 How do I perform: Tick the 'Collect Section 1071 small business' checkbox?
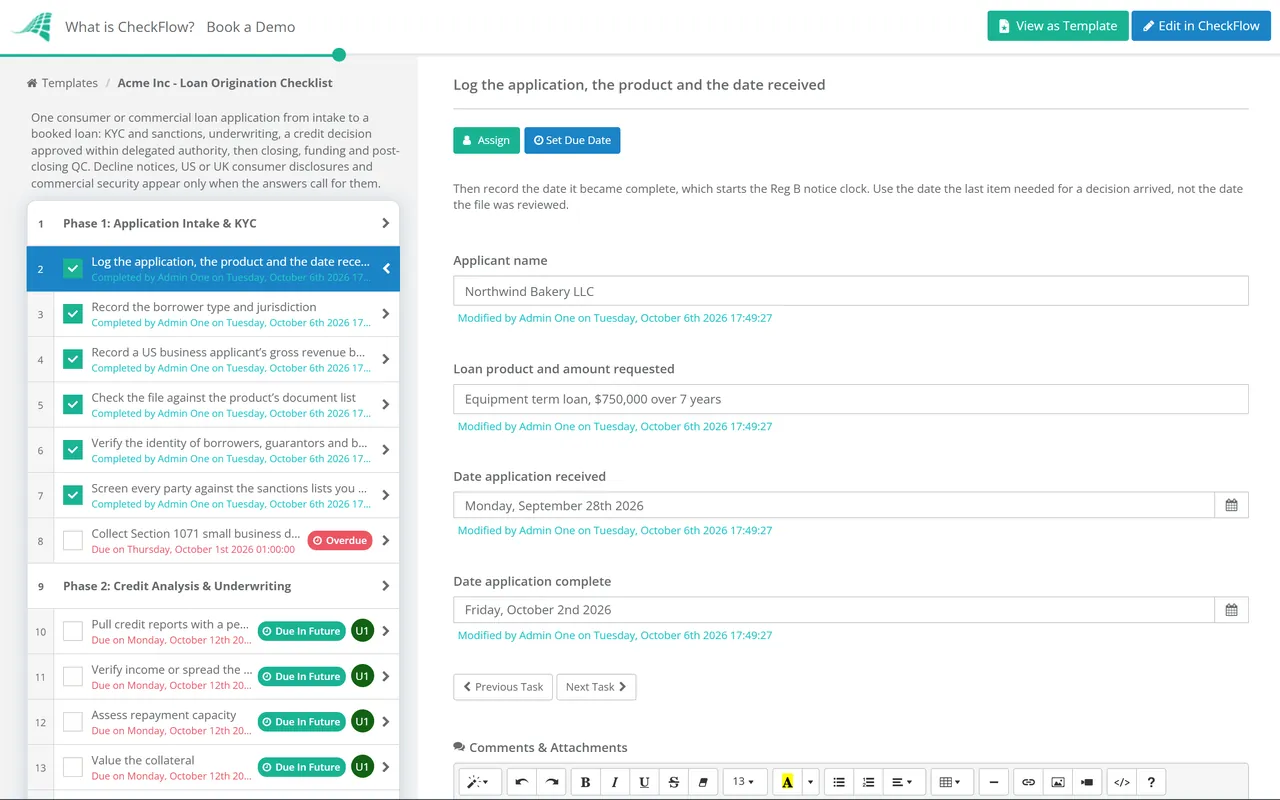[x=73, y=541]
